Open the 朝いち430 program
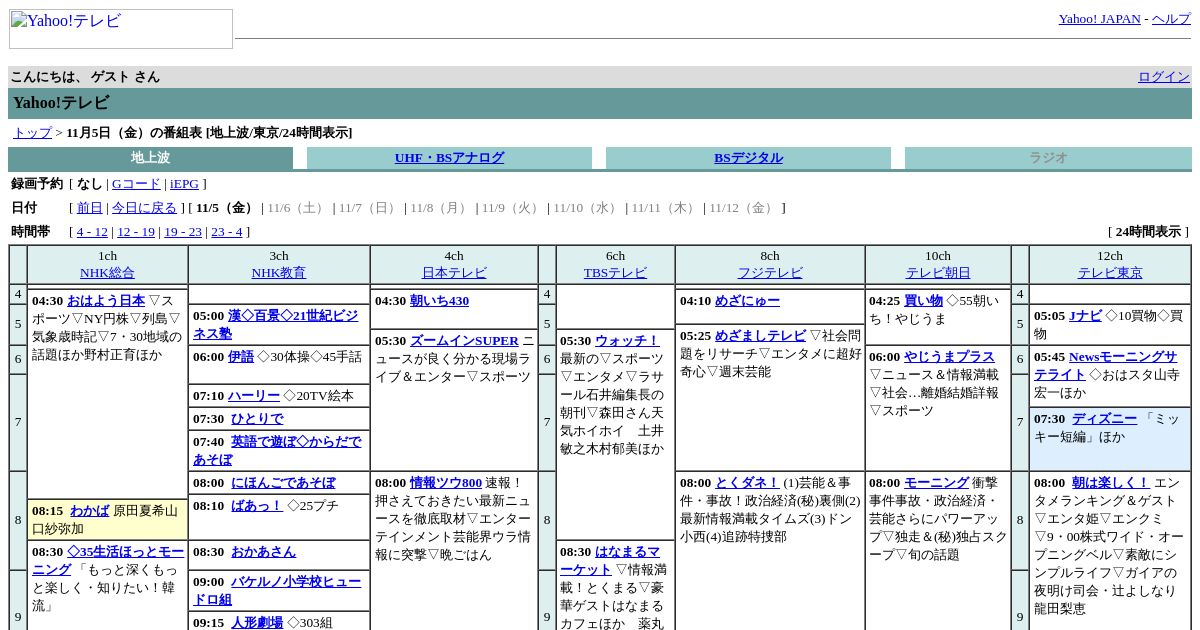The image size is (1200, 630). coord(439,301)
